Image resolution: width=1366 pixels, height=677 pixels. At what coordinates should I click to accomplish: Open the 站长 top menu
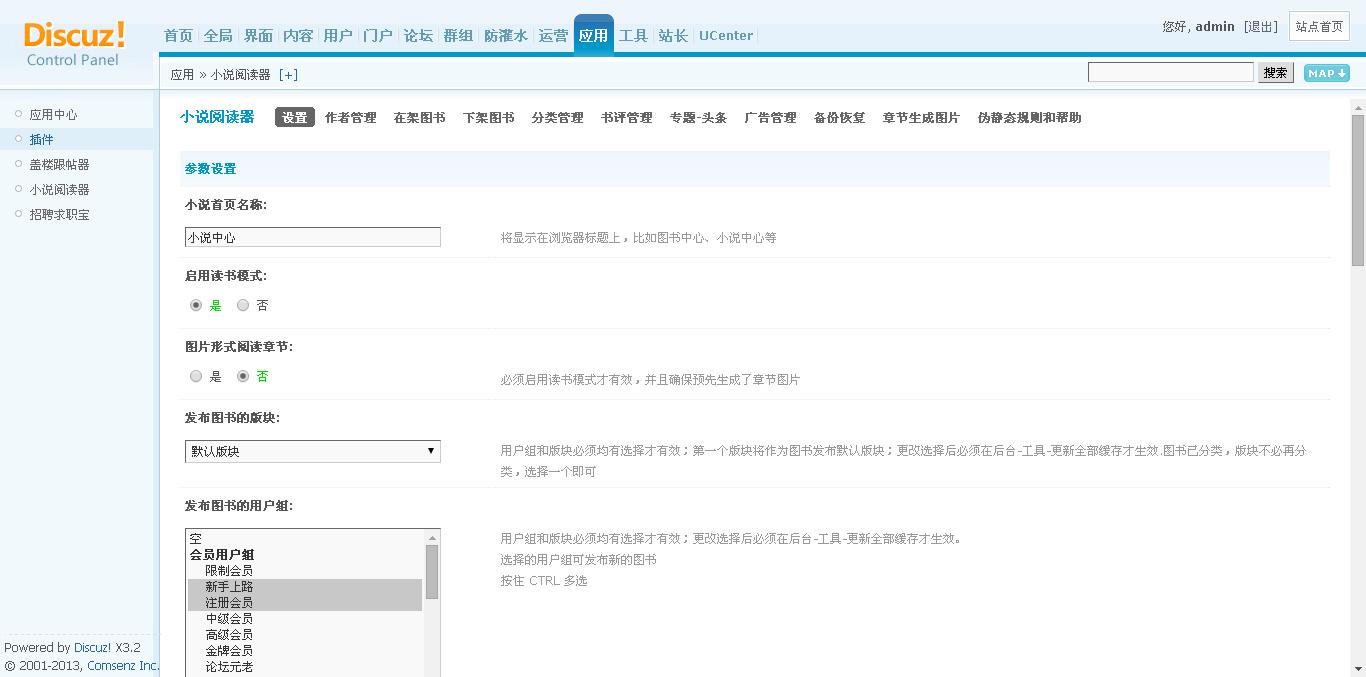(673, 35)
